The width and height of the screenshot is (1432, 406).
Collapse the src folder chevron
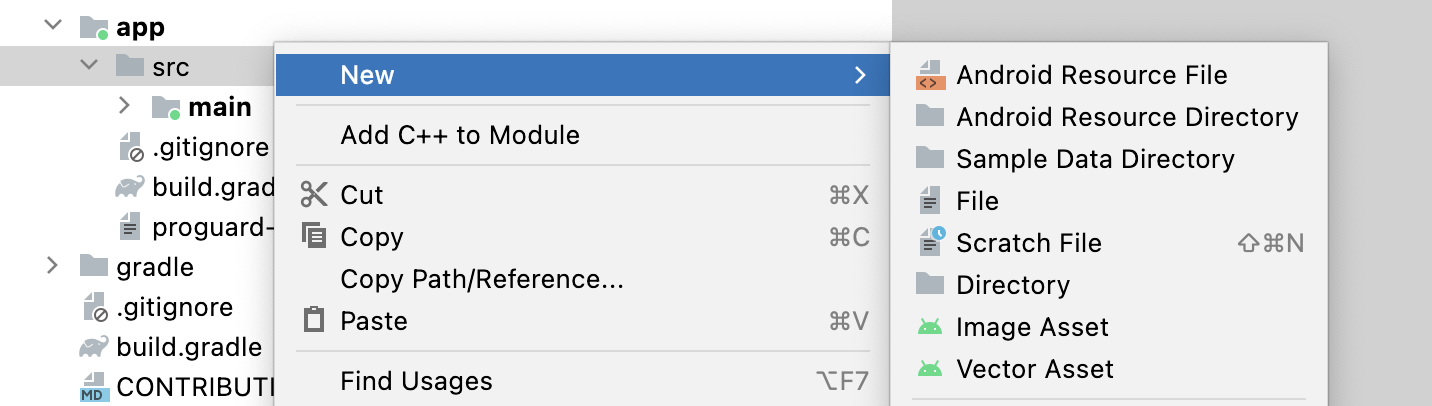(x=89, y=67)
